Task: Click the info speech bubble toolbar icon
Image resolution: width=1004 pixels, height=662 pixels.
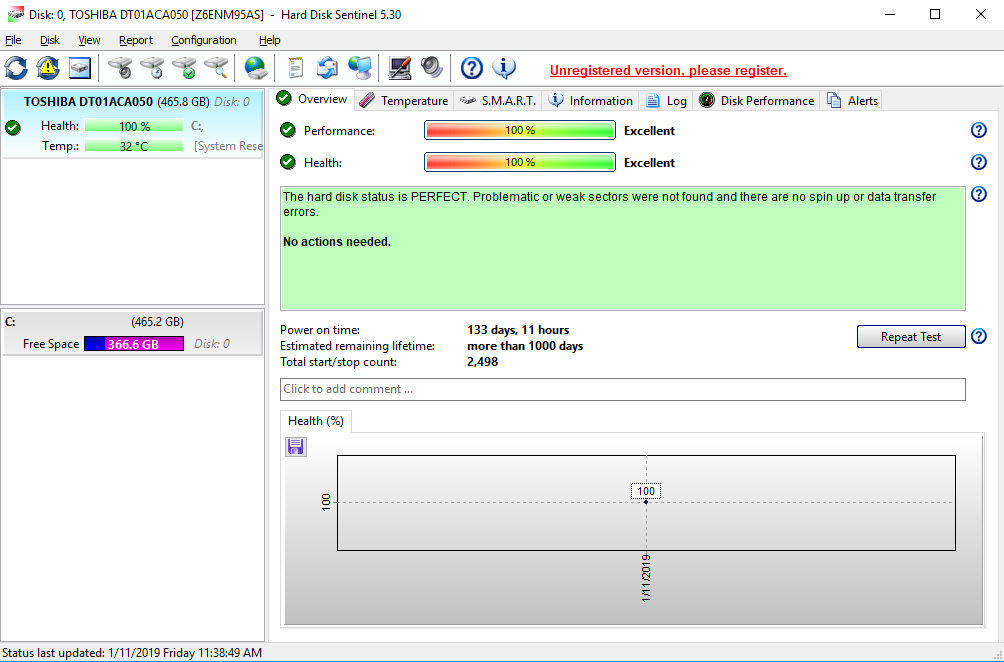Action: pyautogui.click(x=504, y=68)
